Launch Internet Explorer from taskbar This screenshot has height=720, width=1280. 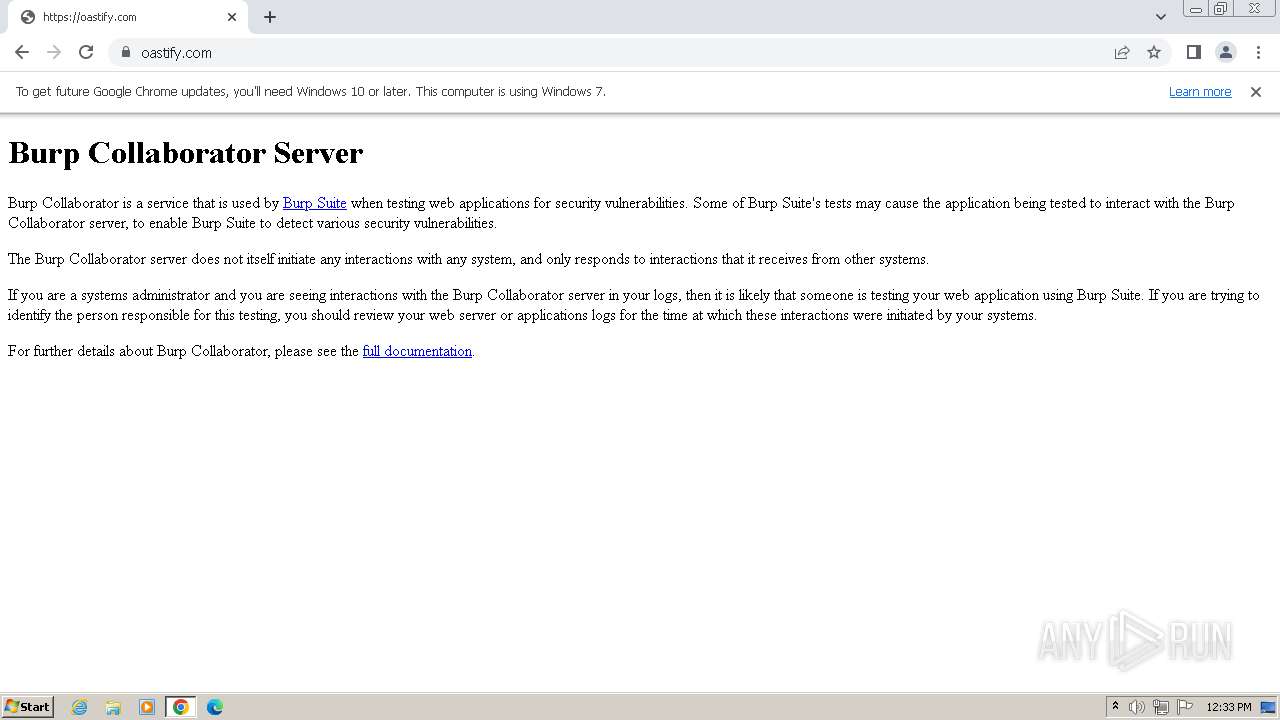pyautogui.click(x=79, y=707)
